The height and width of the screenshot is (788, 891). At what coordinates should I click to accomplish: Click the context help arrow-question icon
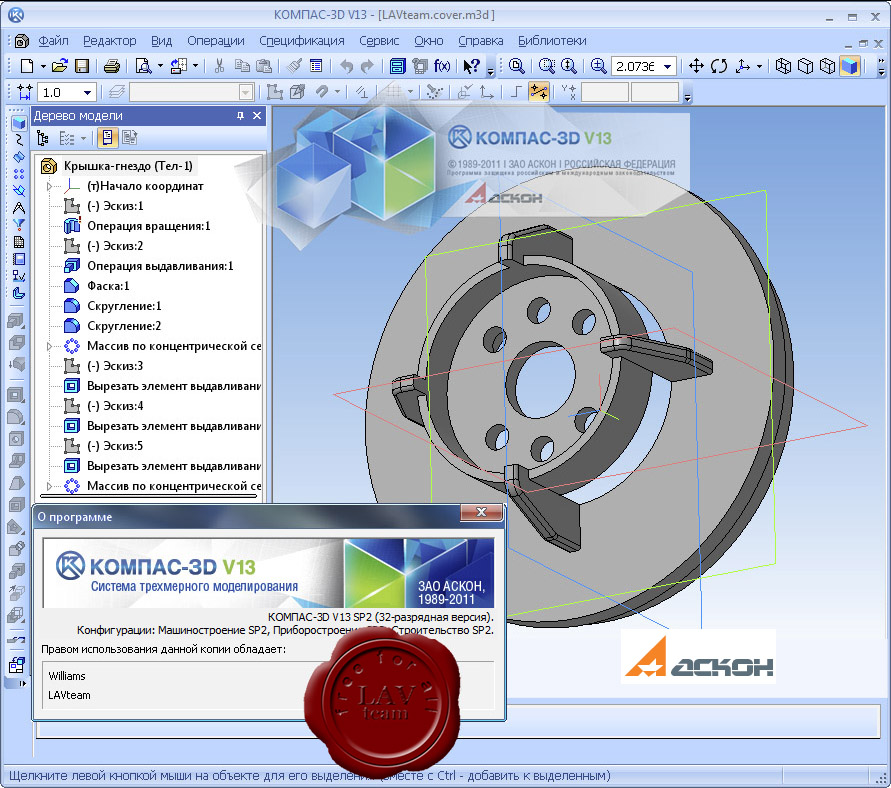pos(471,66)
